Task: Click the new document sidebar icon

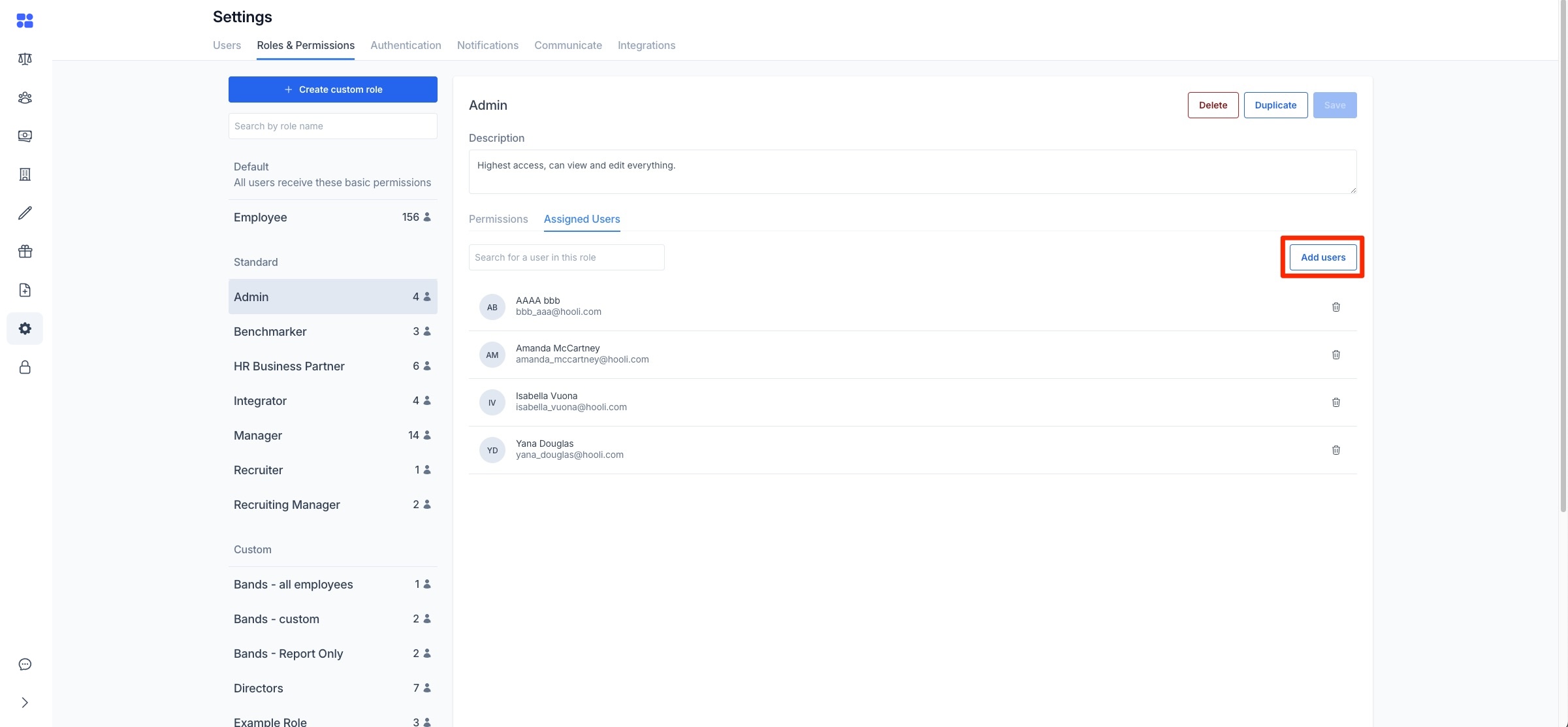Action: (25, 289)
